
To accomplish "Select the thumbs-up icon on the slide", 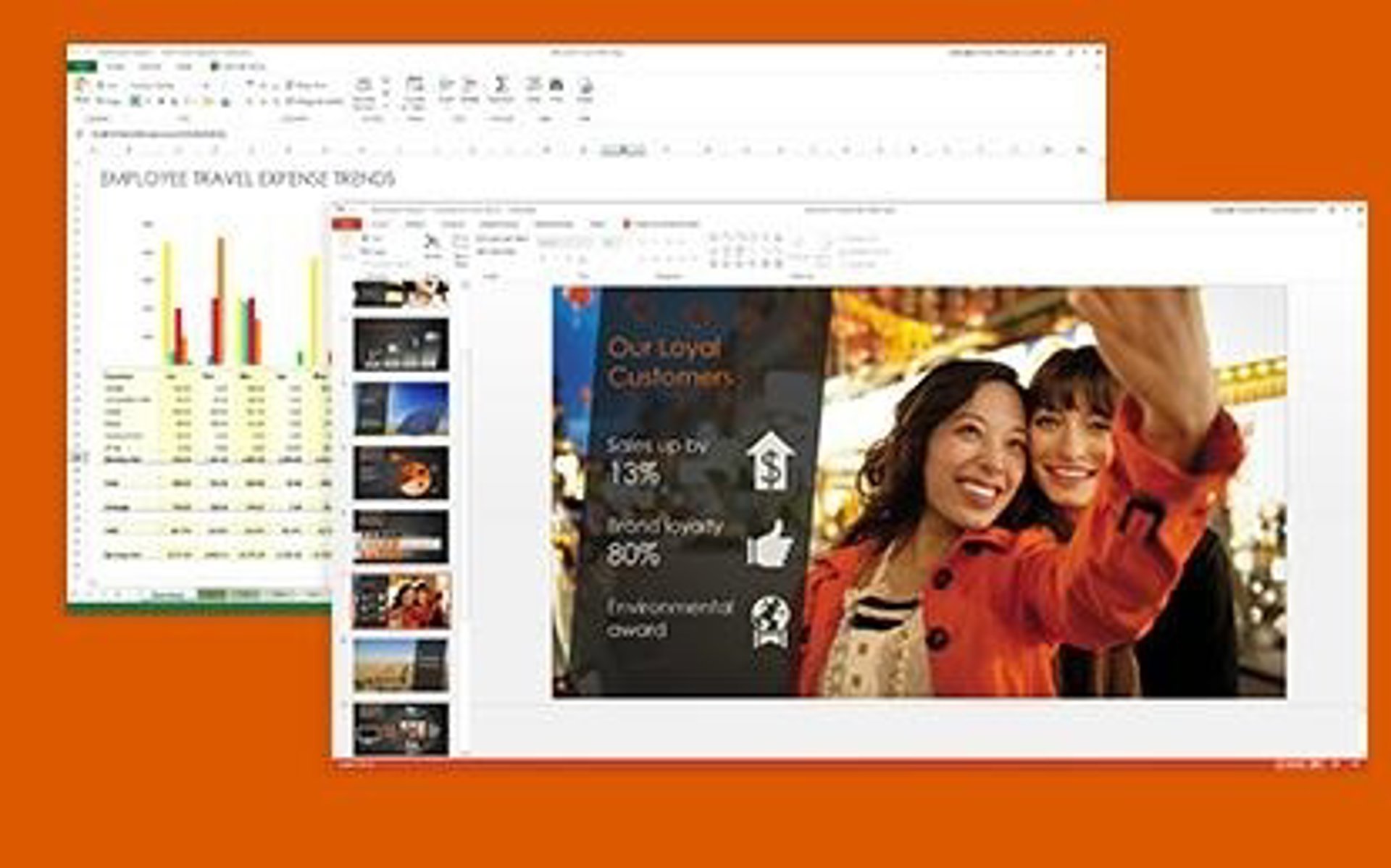I will point(769,543).
